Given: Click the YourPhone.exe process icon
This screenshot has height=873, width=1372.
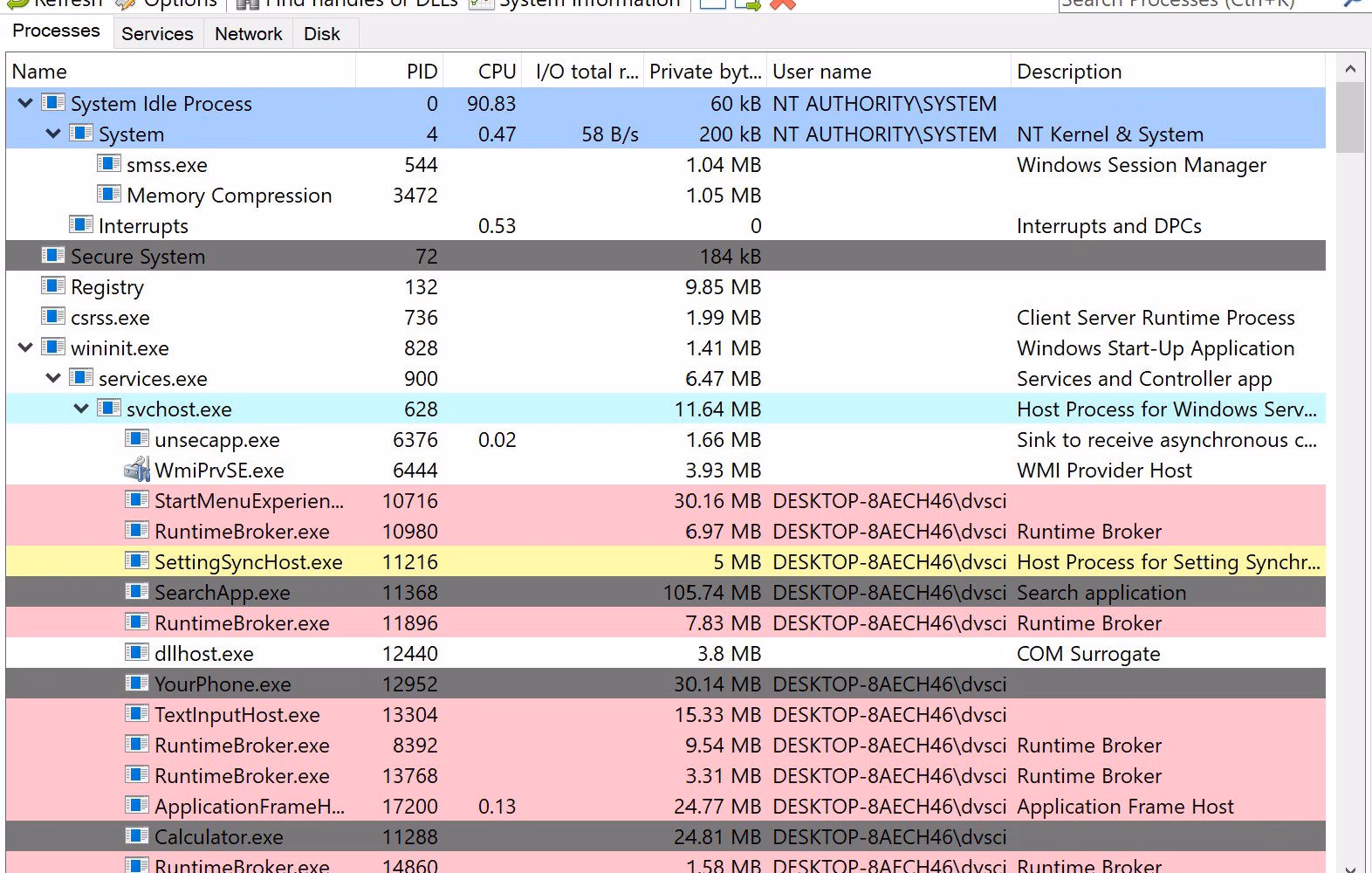Looking at the screenshot, I should 137,684.
